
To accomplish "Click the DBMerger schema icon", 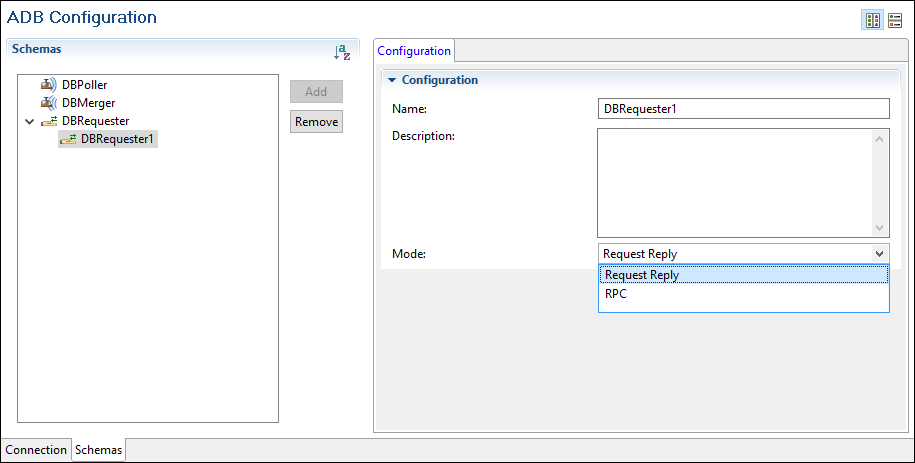I will click(x=49, y=103).
